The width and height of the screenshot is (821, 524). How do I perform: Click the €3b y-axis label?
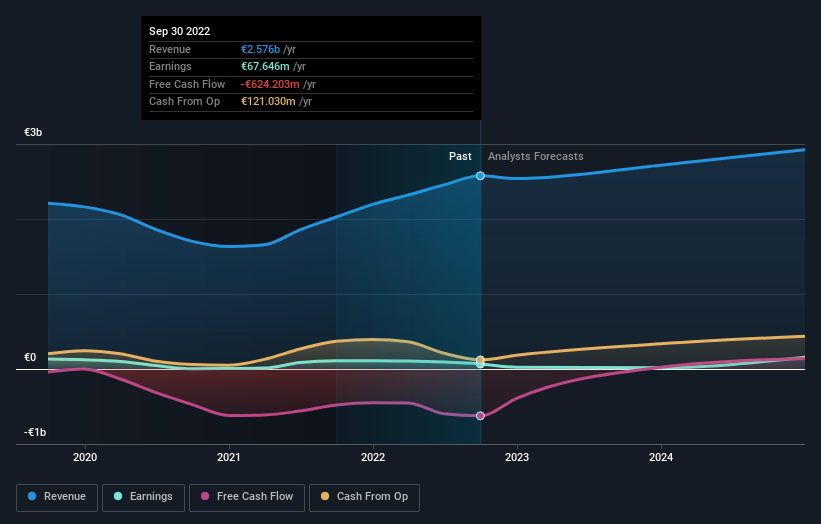coord(33,132)
